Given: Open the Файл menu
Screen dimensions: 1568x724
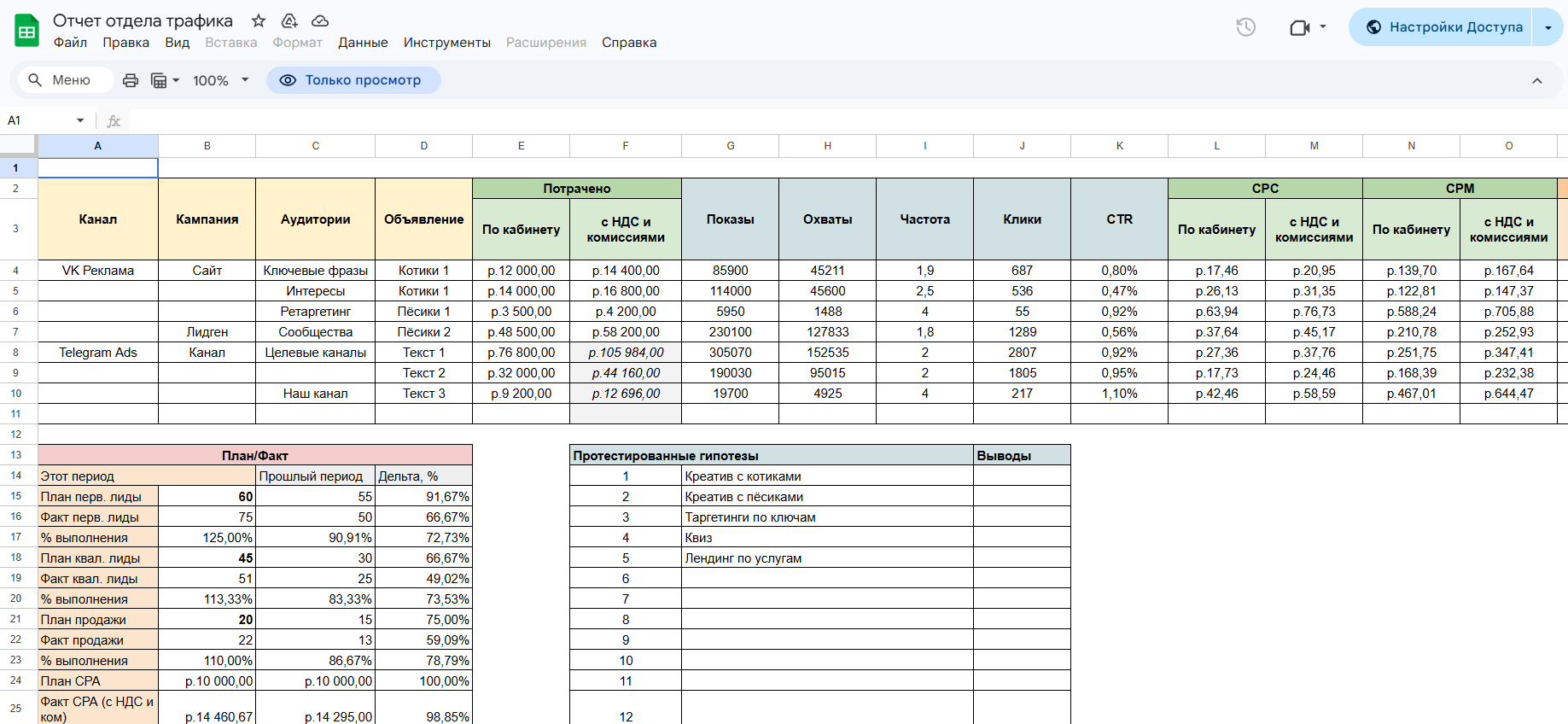Looking at the screenshot, I should pos(70,43).
